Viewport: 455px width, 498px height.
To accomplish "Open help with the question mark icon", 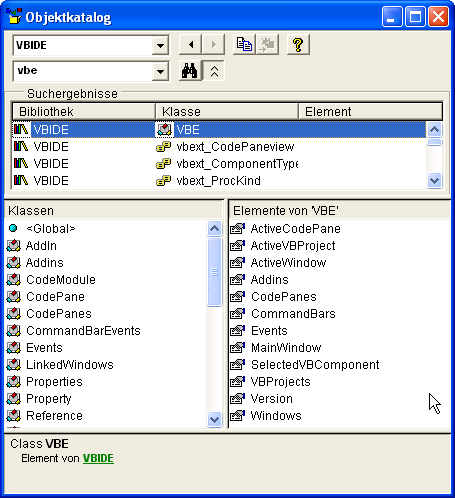I will (x=298, y=44).
